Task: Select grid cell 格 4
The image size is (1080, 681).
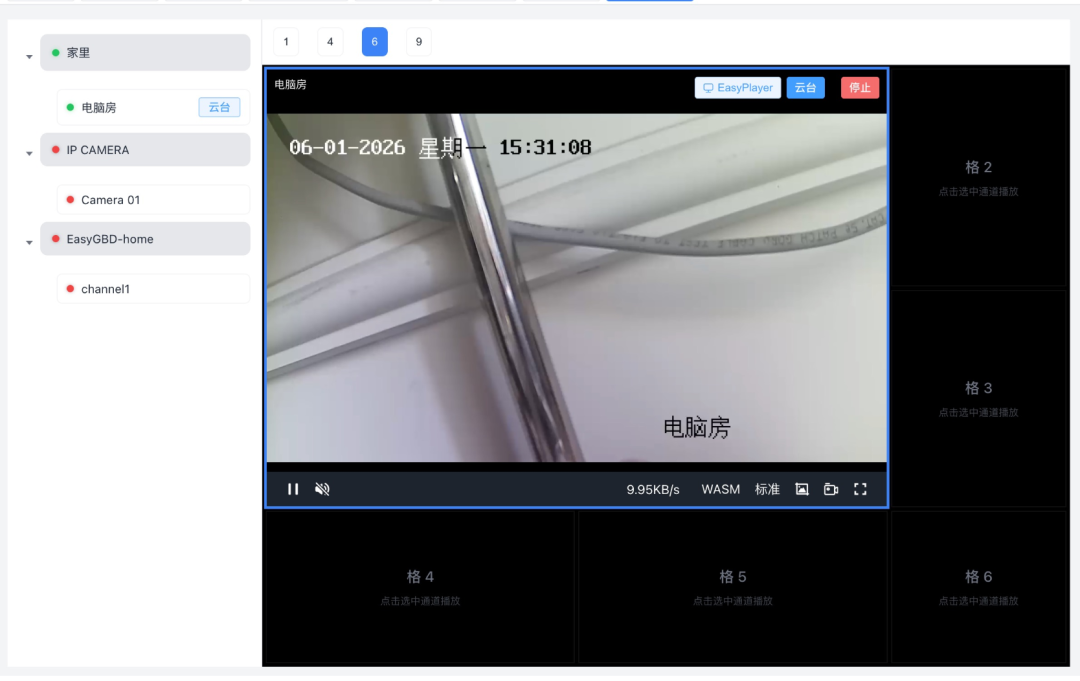Action: [419, 587]
